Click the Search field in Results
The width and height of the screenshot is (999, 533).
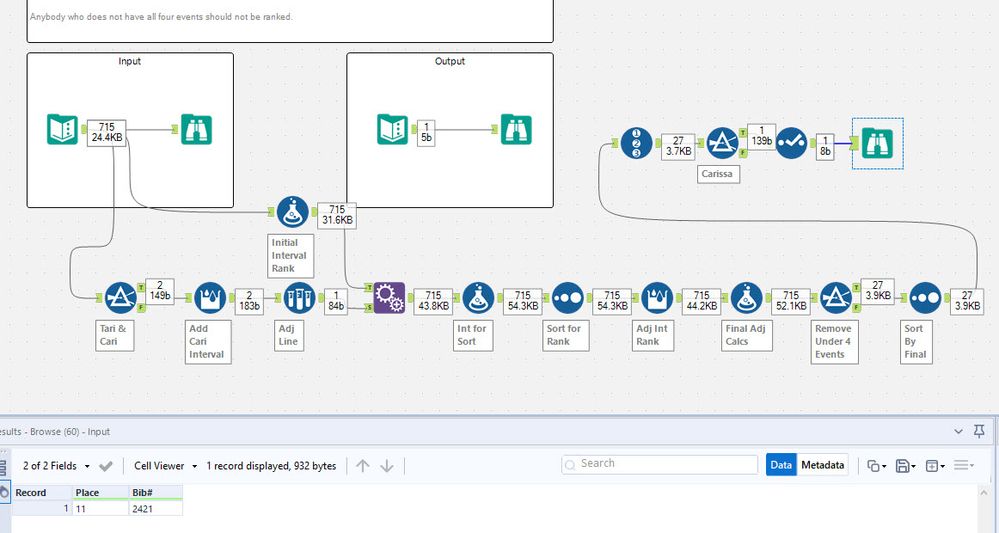tap(659, 464)
